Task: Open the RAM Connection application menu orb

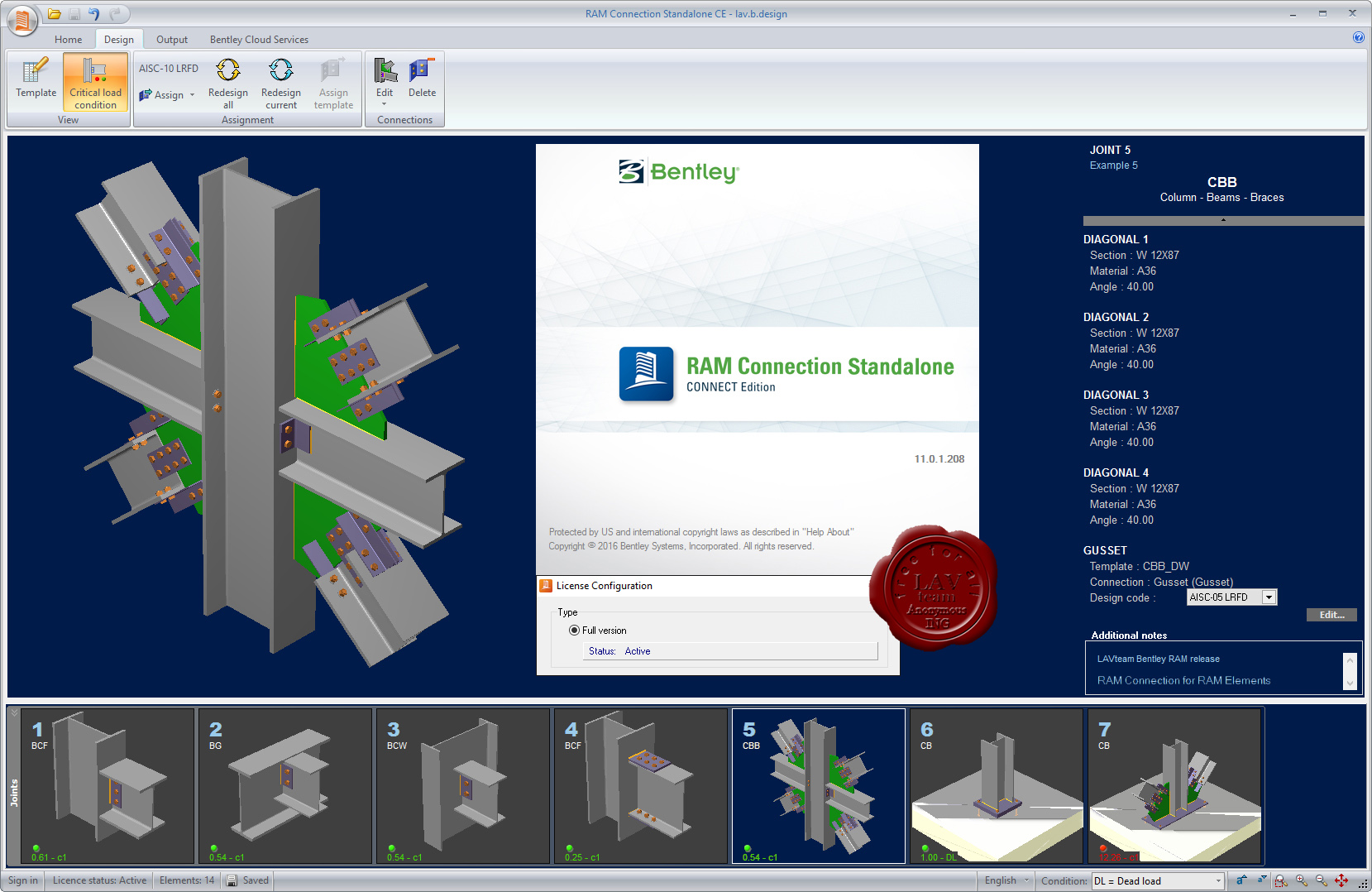Action: tap(22, 19)
